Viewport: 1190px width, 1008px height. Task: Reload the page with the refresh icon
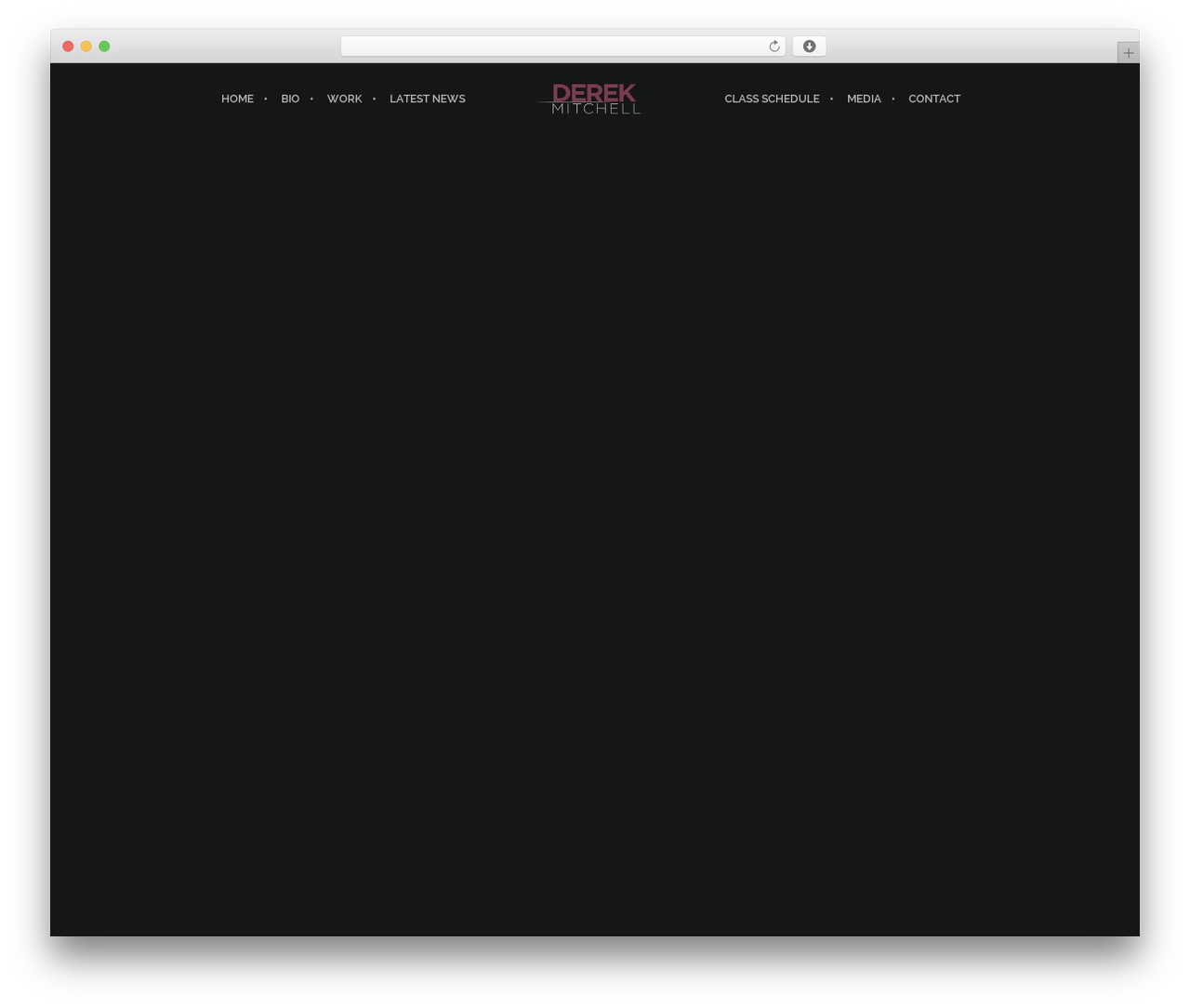pos(773,46)
